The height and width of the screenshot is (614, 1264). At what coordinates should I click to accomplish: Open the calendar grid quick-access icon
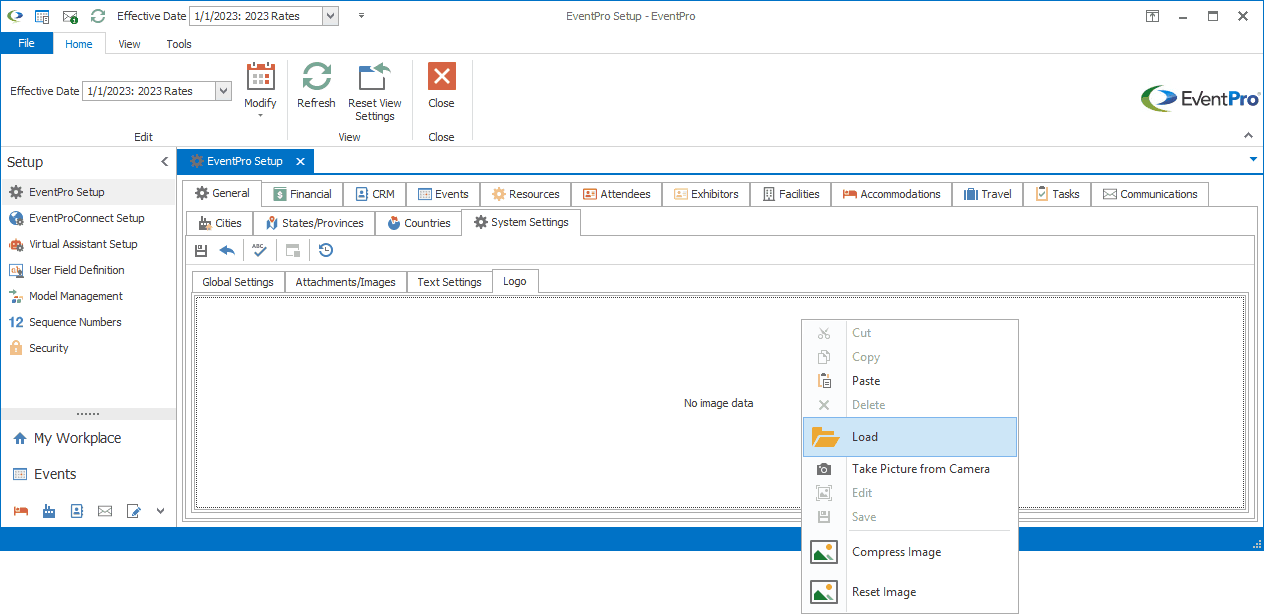(x=42, y=16)
